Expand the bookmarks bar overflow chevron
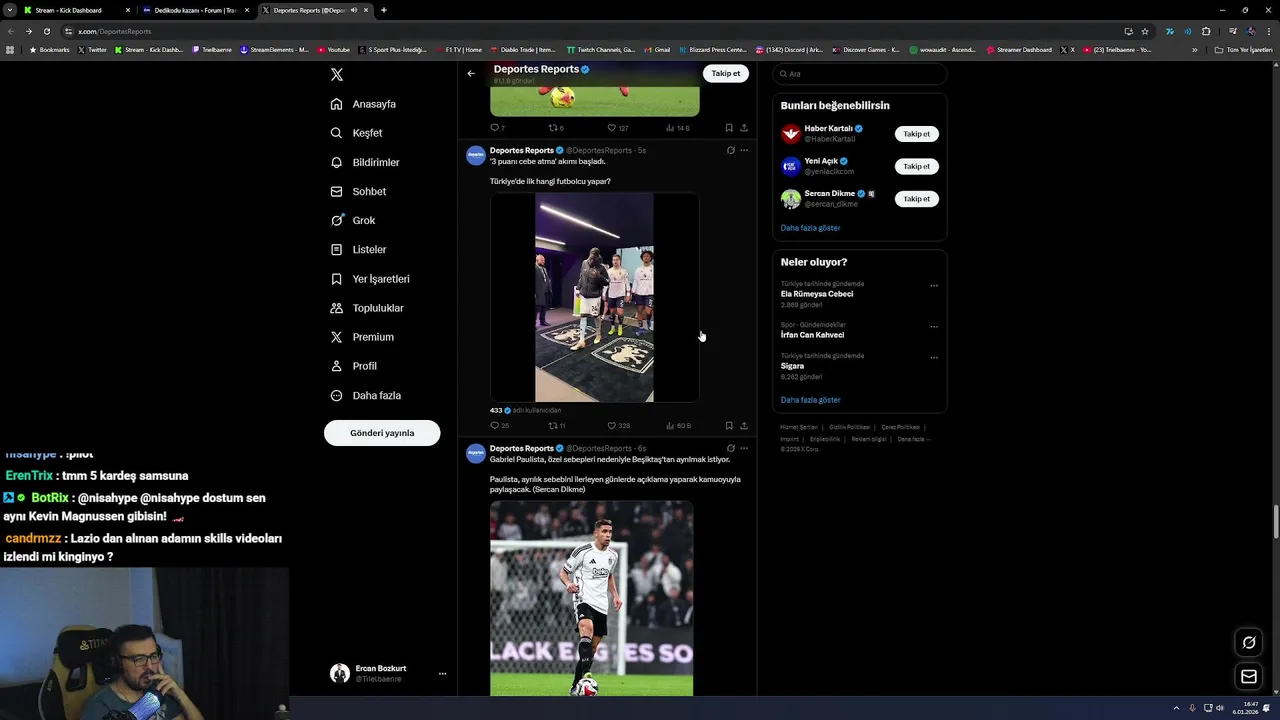1280x720 pixels. click(x=1194, y=50)
